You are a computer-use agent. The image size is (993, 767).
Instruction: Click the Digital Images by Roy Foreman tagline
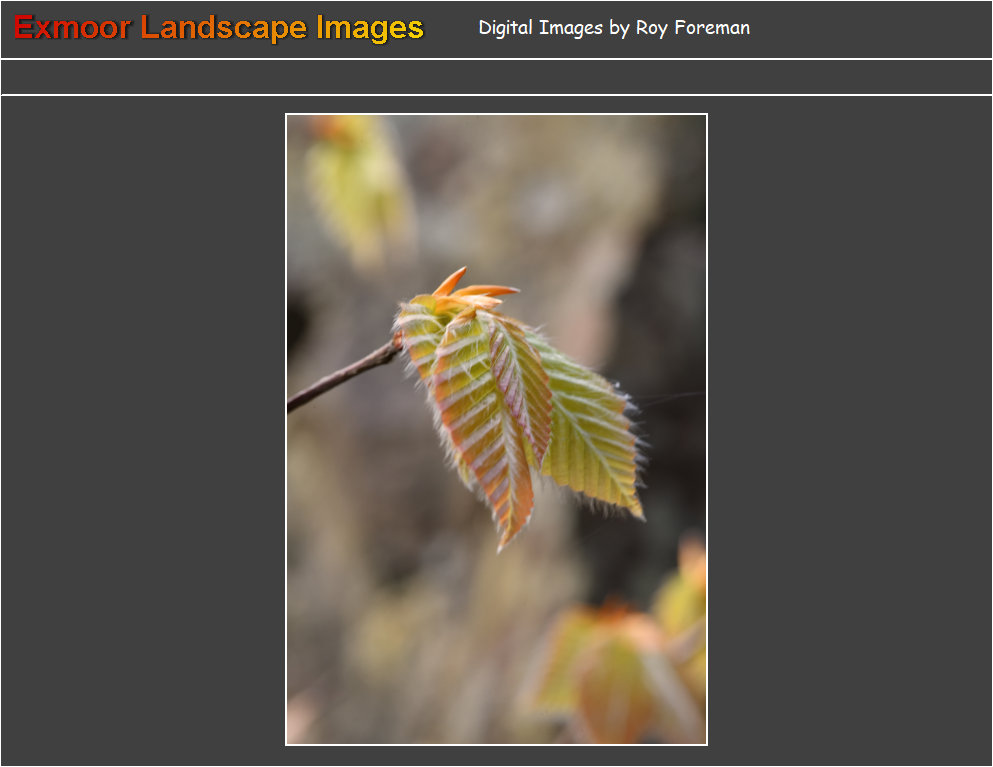pyautogui.click(x=613, y=28)
